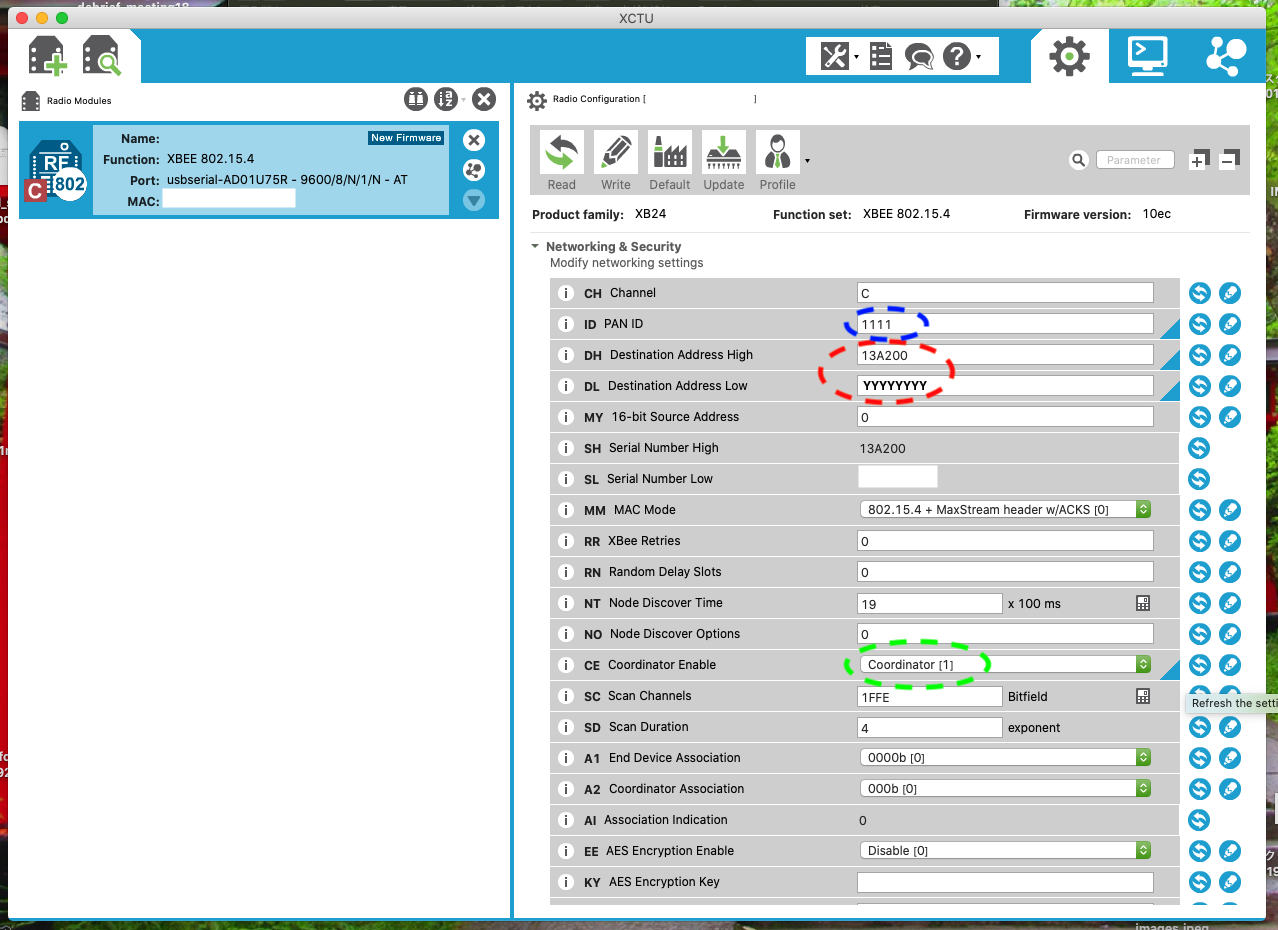Write the CH Channel setting
This screenshot has width=1278, height=930.
(x=1230, y=293)
